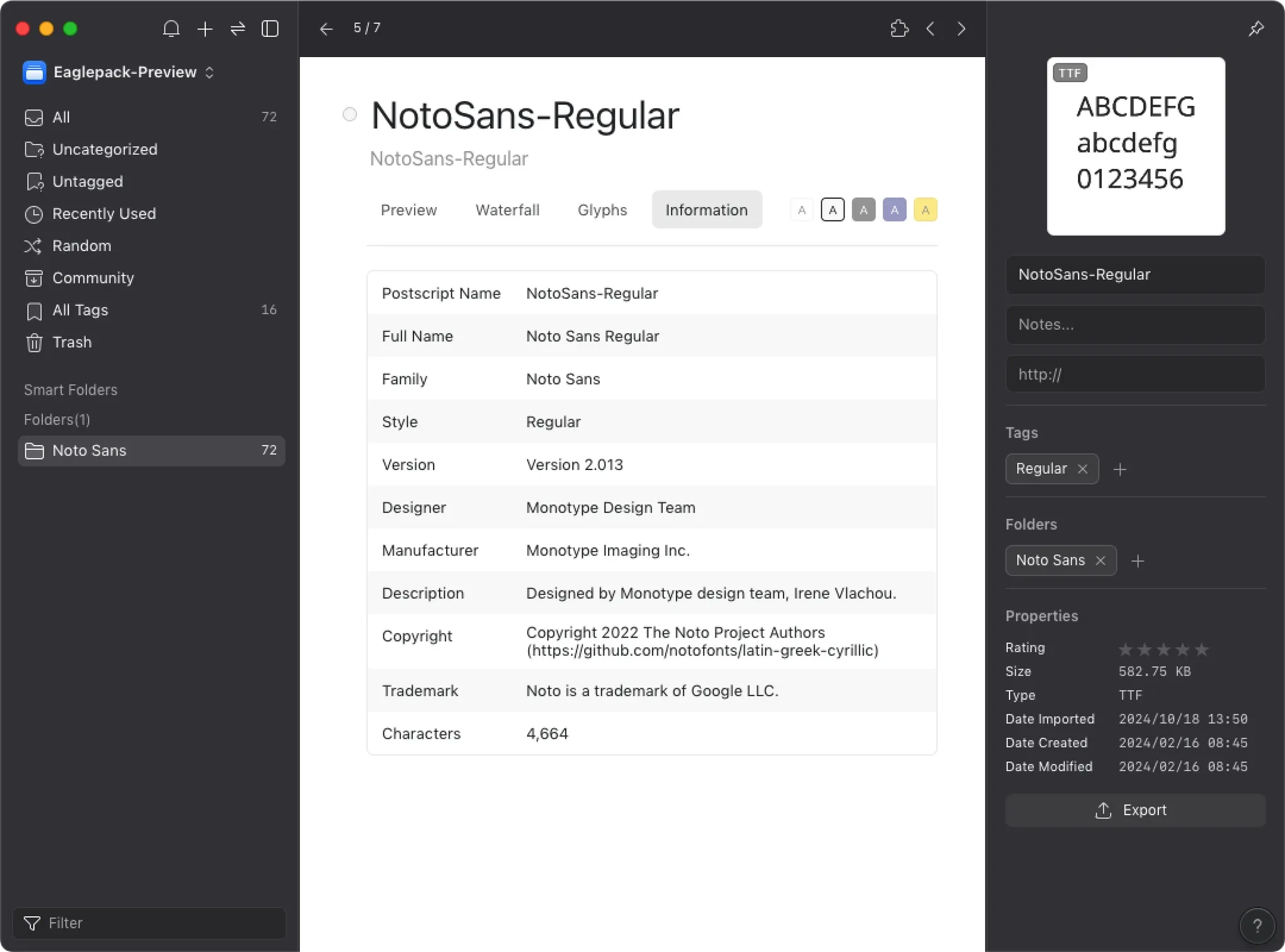Click the plus icon to add items
Viewport: 1285px width, 952px height.
(205, 29)
